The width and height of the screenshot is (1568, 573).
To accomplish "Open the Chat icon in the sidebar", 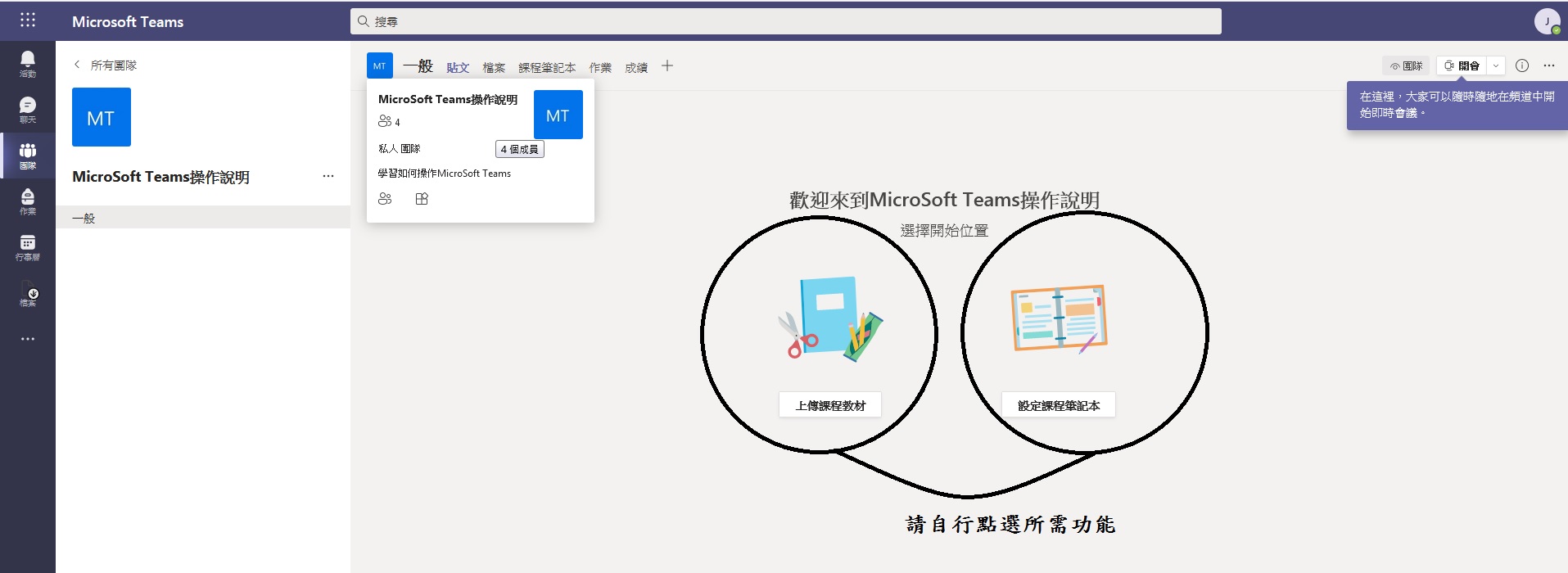I will tap(28, 109).
